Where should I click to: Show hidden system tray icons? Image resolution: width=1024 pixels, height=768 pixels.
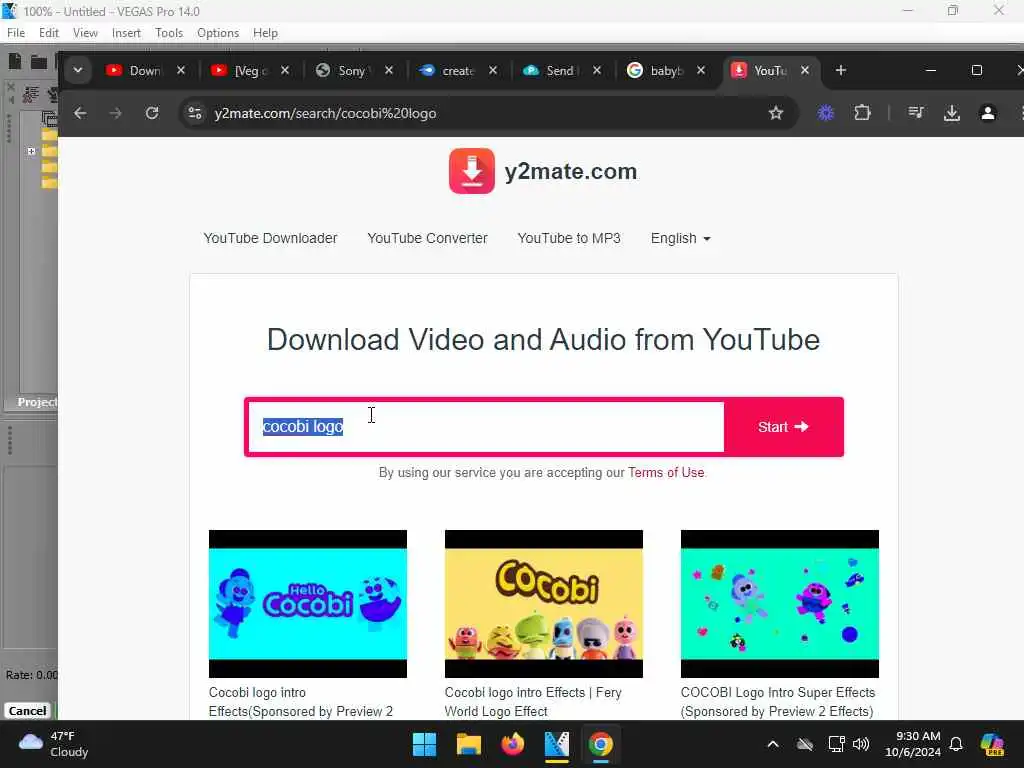[773, 744]
